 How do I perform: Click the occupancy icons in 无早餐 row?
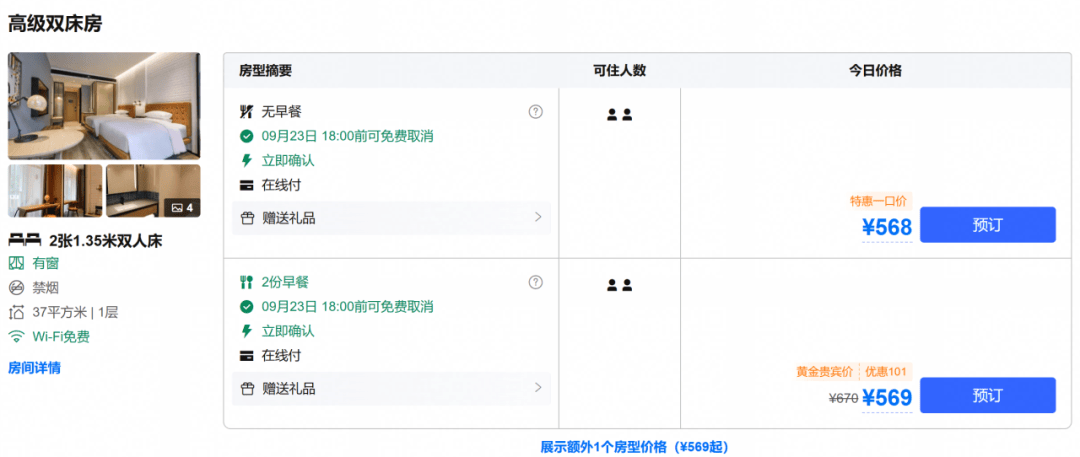pyautogui.click(x=619, y=114)
